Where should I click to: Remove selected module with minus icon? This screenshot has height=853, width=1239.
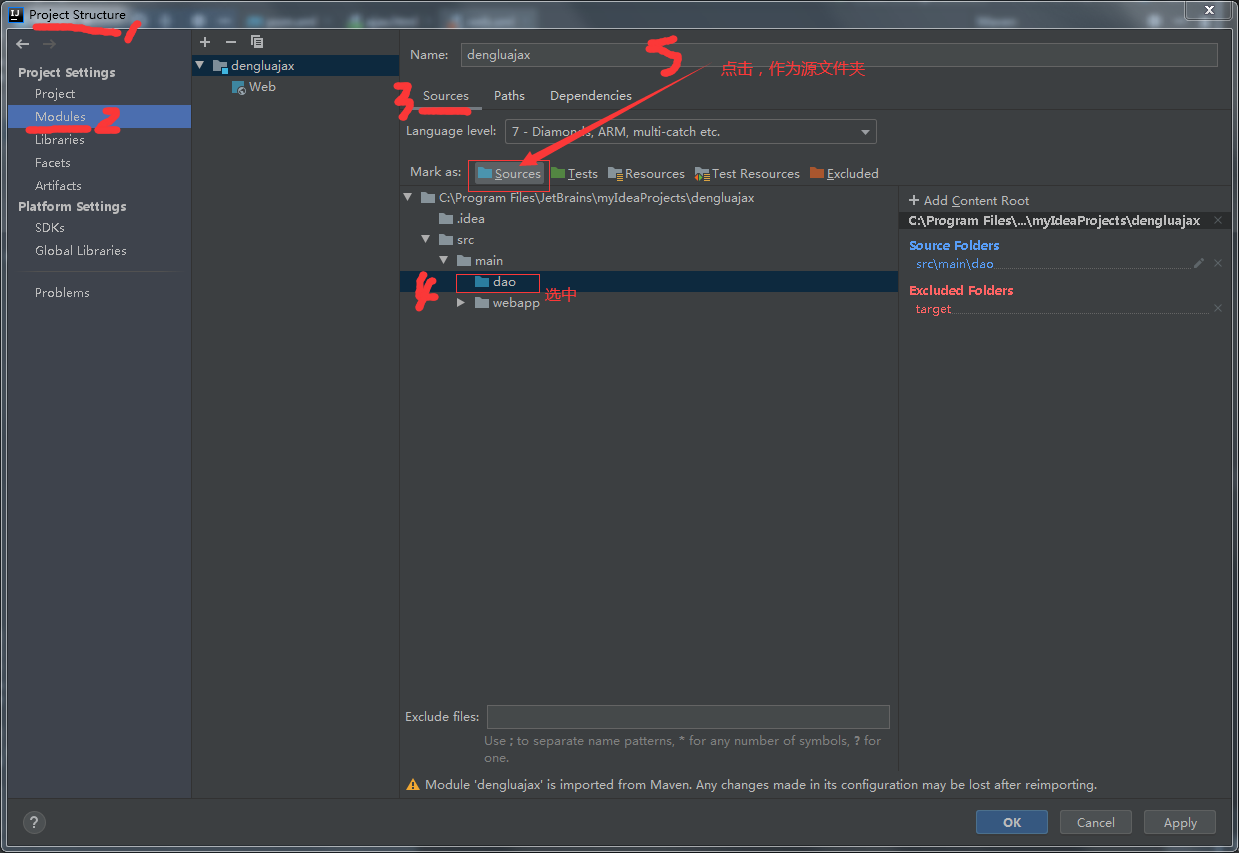pyautogui.click(x=231, y=42)
